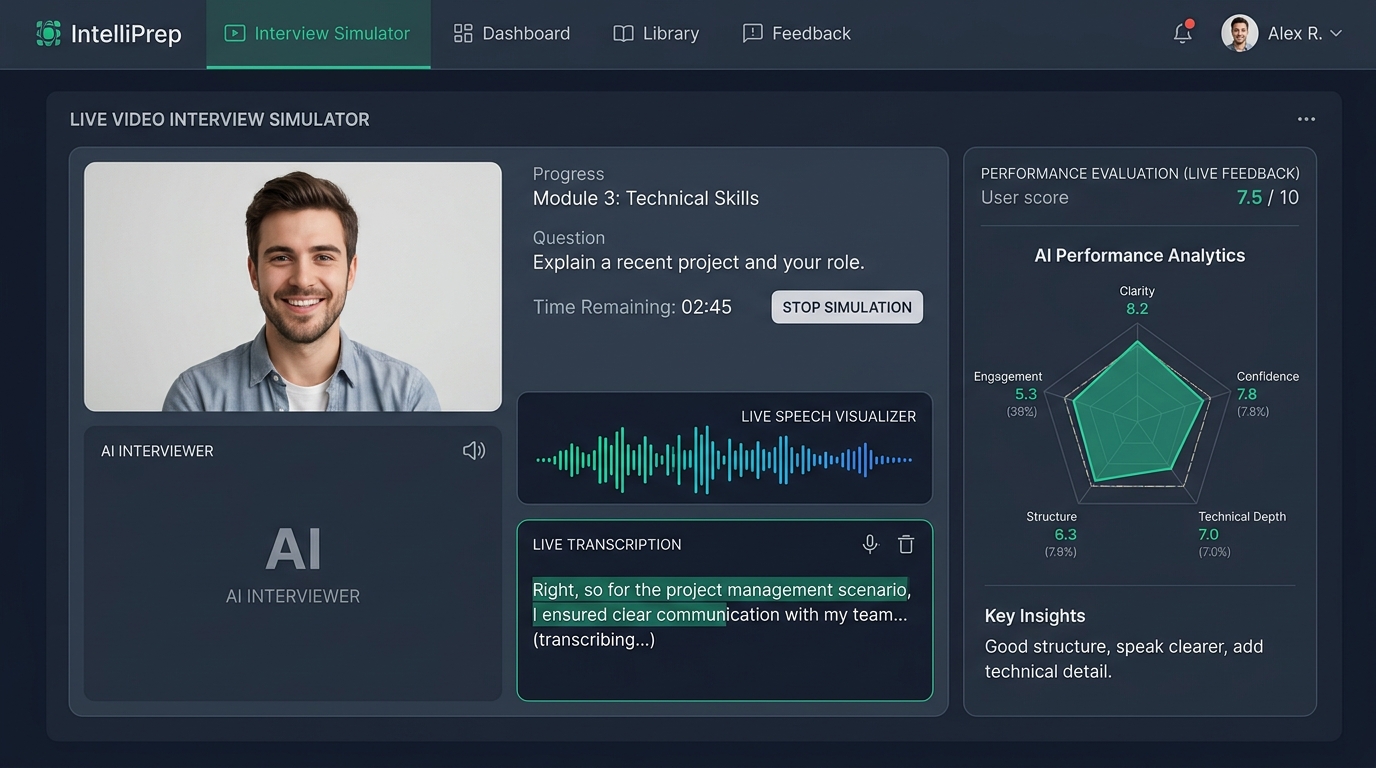1376x768 pixels.
Task: Mute the AI Interviewer speaker icon
Action: click(474, 451)
